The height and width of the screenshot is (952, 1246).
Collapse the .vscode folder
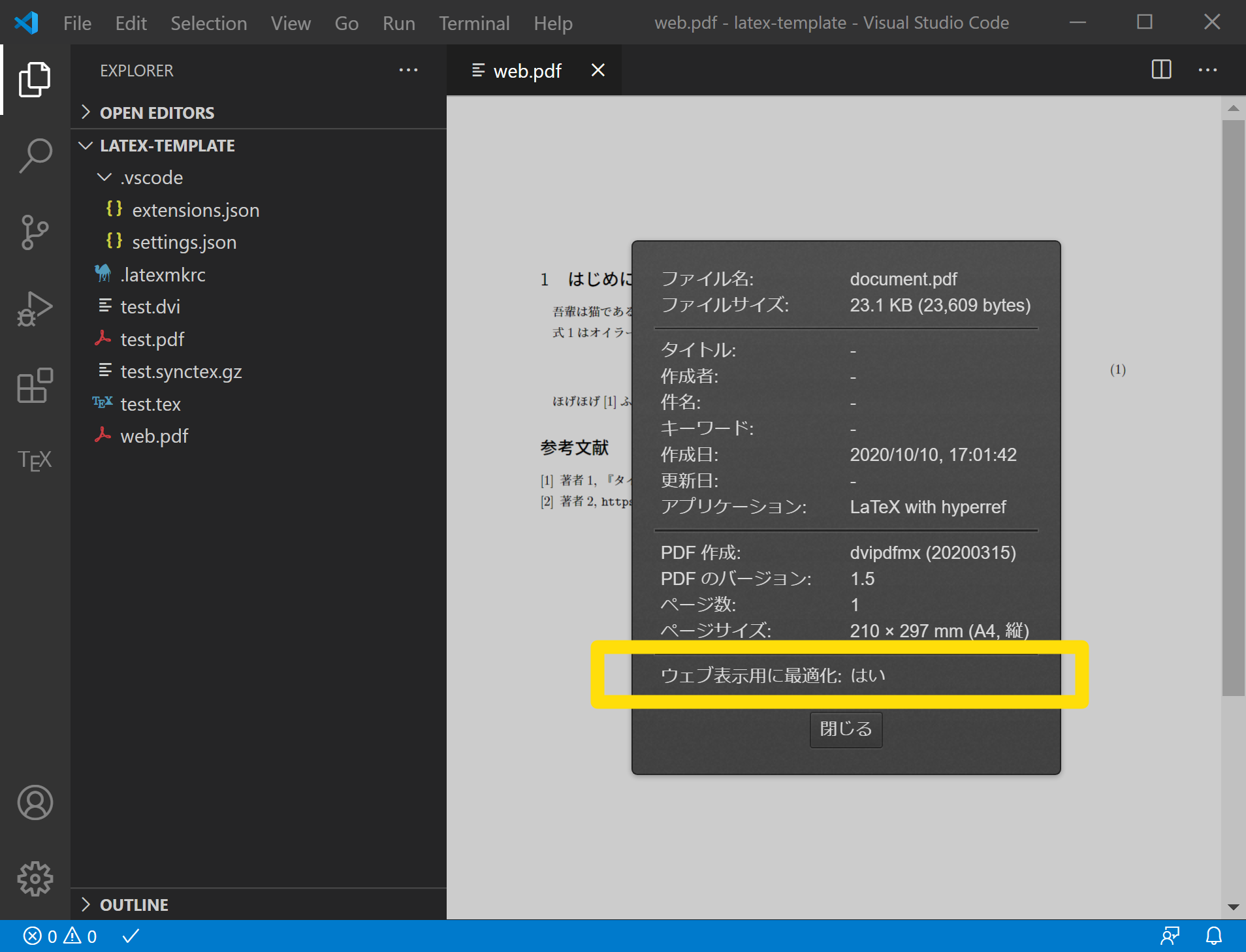pos(259,178)
